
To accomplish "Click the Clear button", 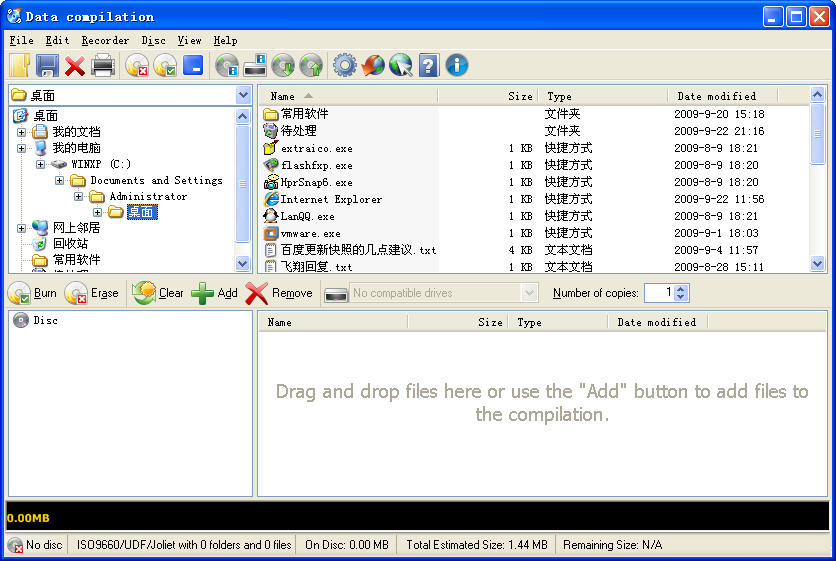I will pyautogui.click(x=158, y=293).
